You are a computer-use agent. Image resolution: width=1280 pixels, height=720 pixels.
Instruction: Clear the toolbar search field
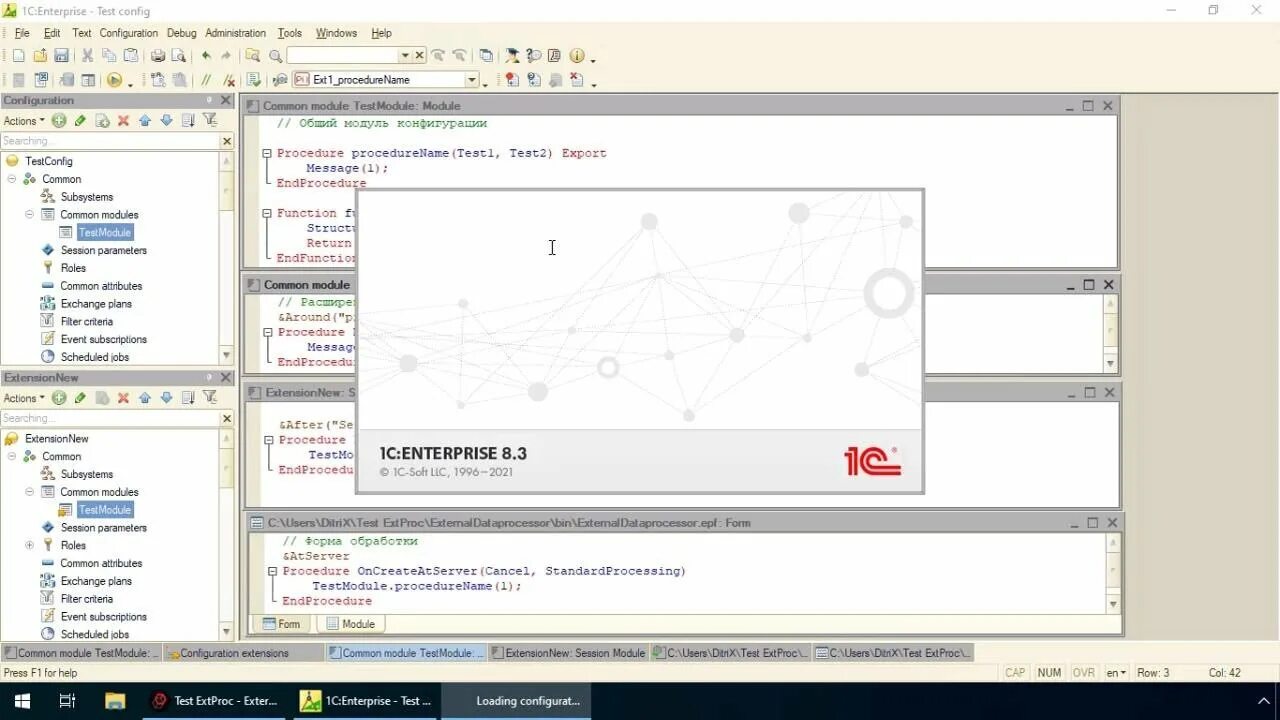[x=420, y=56]
